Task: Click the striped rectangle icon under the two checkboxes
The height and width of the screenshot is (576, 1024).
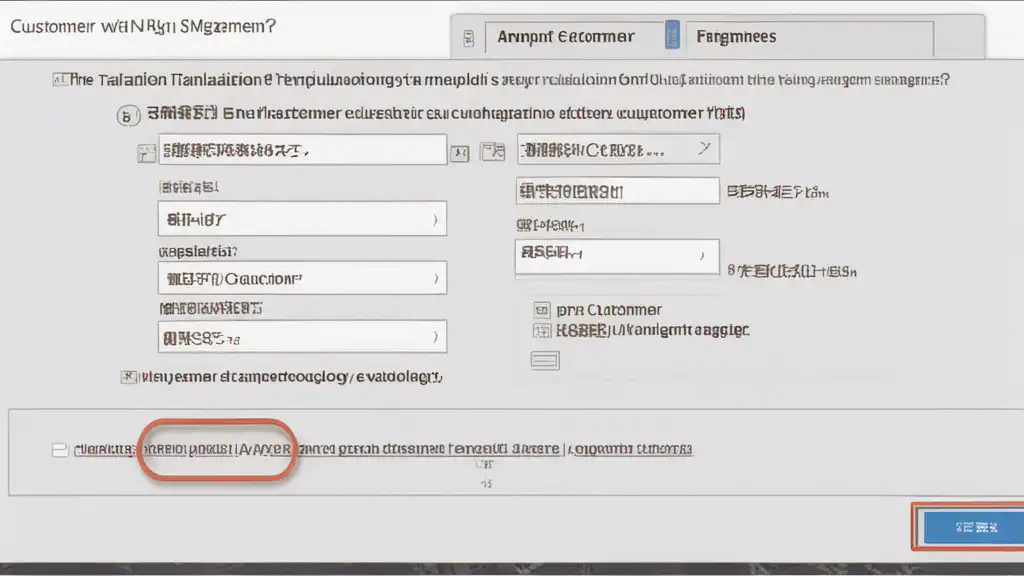Action: 545,360
